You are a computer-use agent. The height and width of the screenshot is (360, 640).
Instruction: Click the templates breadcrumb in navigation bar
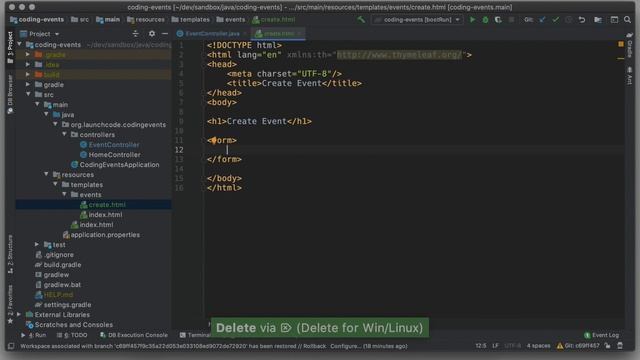pos(190,20)
